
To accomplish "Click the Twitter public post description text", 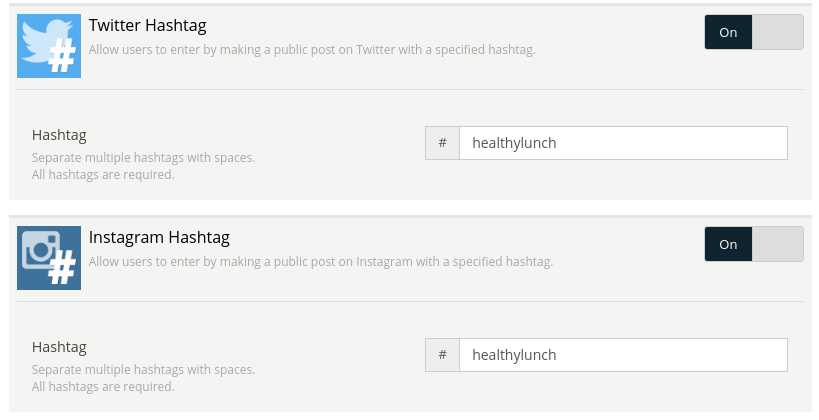I will pos(312,50).
